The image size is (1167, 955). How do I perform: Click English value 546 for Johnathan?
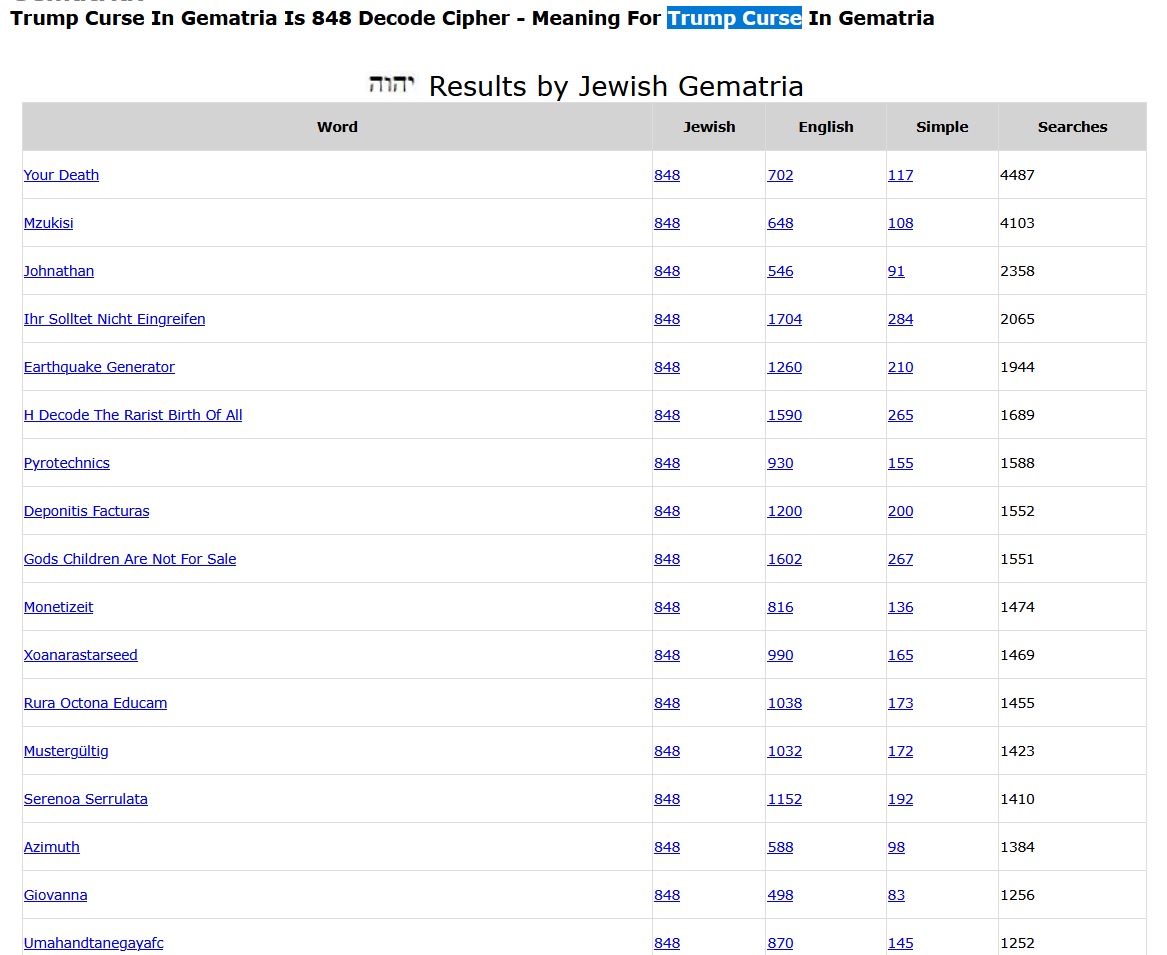click(780, 271)
